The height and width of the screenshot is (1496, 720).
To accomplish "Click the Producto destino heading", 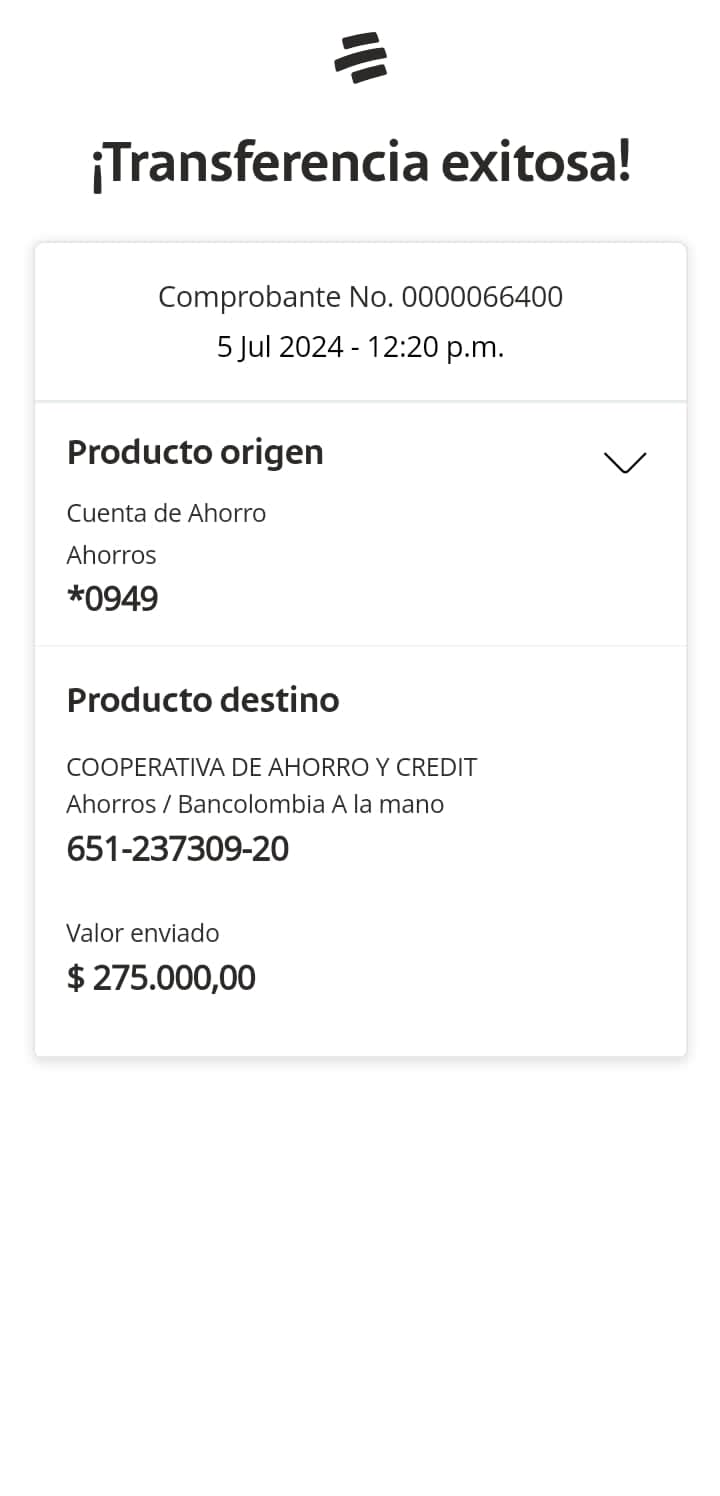I will [203, 700].
